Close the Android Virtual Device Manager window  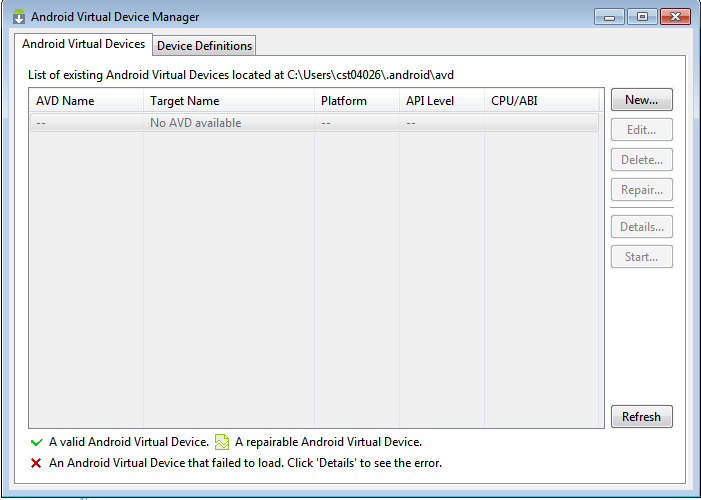[675, 17]
